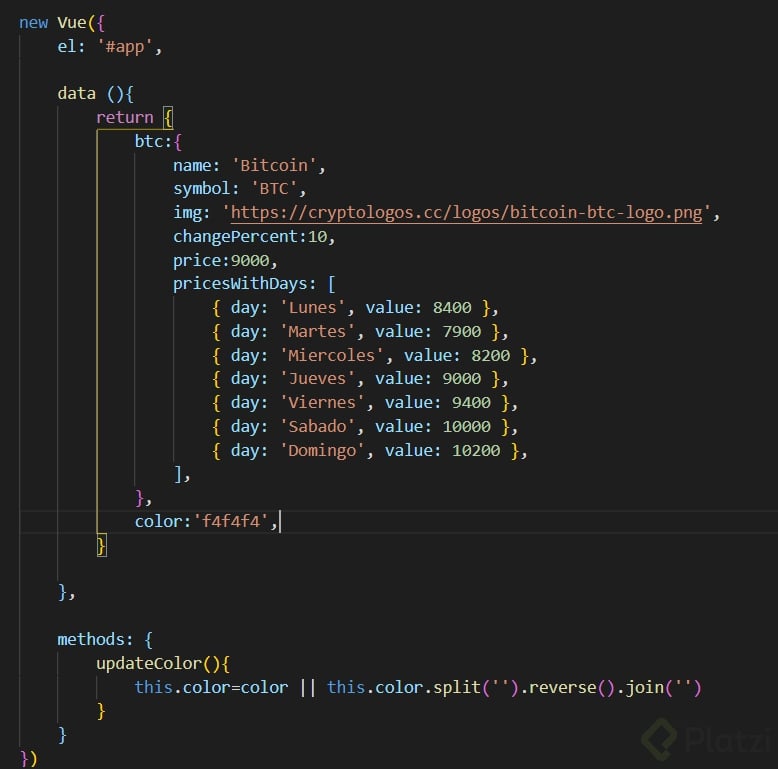Click the 'img' property key
778x769 pixels.
[187, 213]
